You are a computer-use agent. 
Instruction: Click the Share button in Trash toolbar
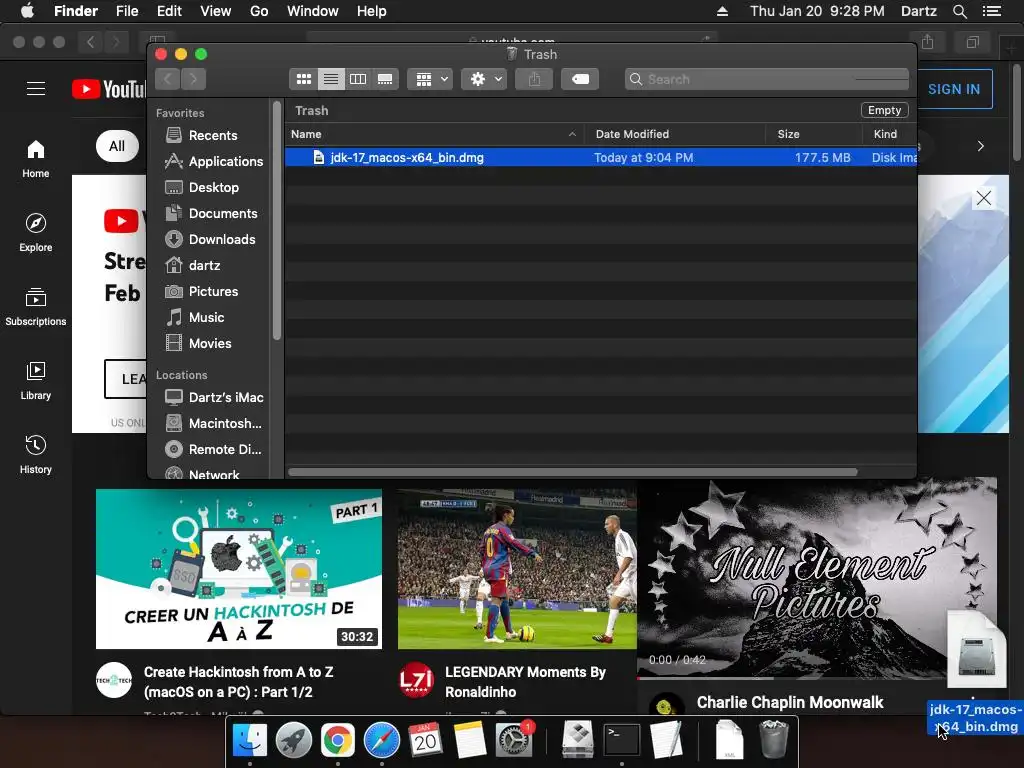[534, 79]
